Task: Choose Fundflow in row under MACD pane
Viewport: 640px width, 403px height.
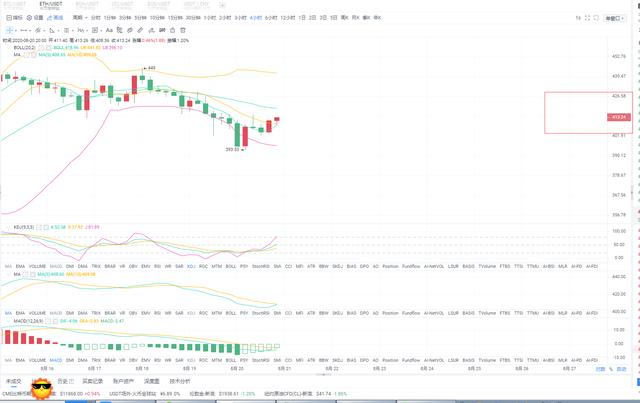Action: pos(411,361)
